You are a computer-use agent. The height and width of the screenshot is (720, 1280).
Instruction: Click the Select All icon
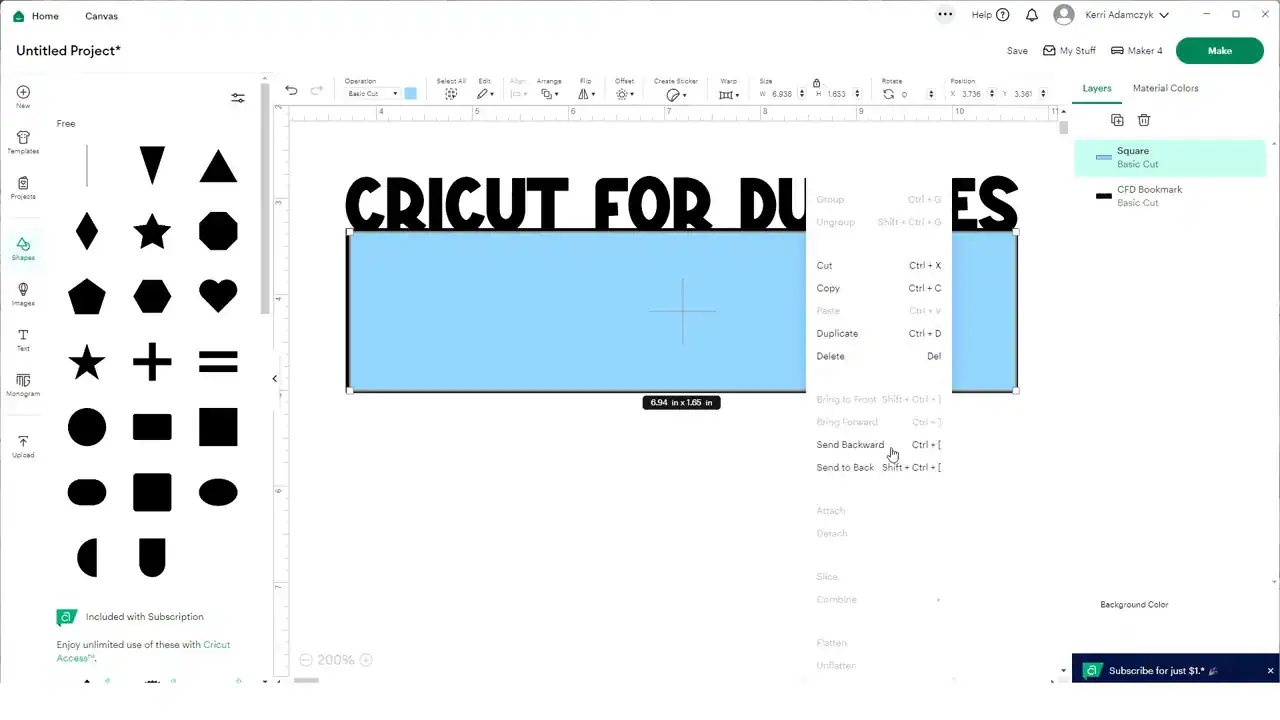coord(451,94)
